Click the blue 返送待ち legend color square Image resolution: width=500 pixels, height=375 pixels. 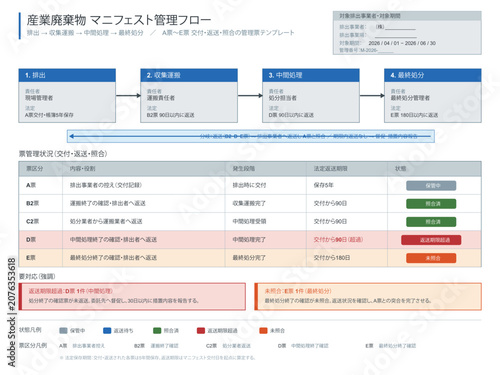point(107,331)
